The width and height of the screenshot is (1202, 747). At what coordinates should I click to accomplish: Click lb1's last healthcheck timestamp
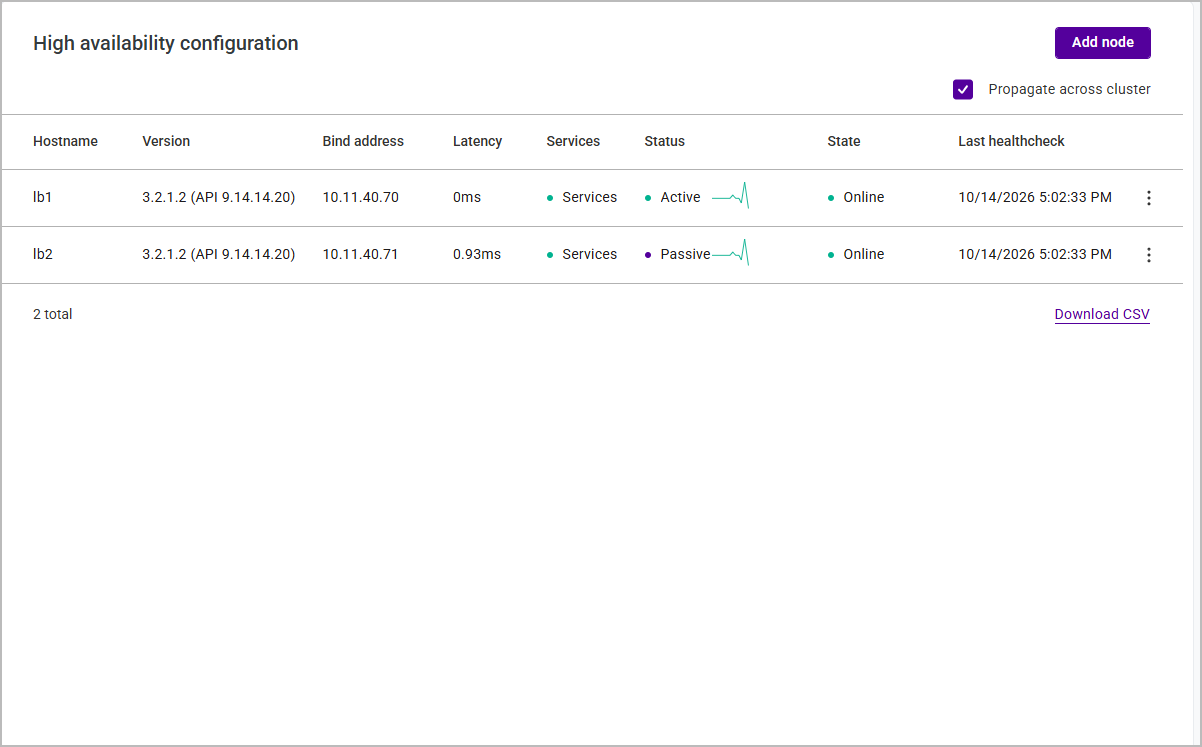(x=1035, y=197)
